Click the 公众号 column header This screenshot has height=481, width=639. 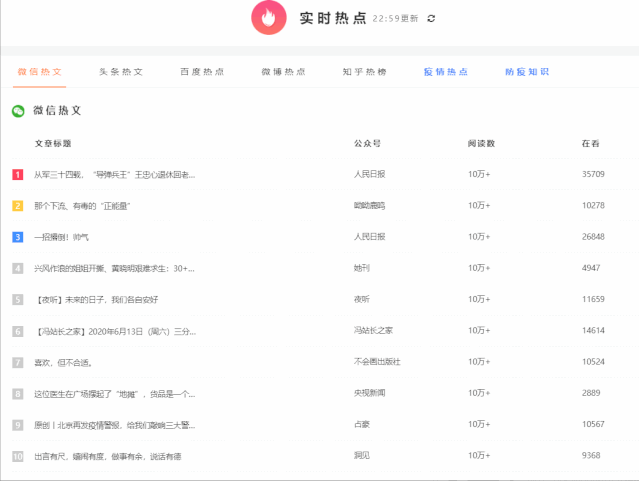367,143
